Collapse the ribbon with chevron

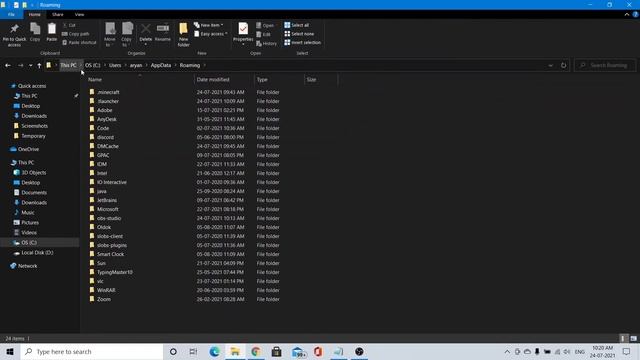click(x=627, y=14)
